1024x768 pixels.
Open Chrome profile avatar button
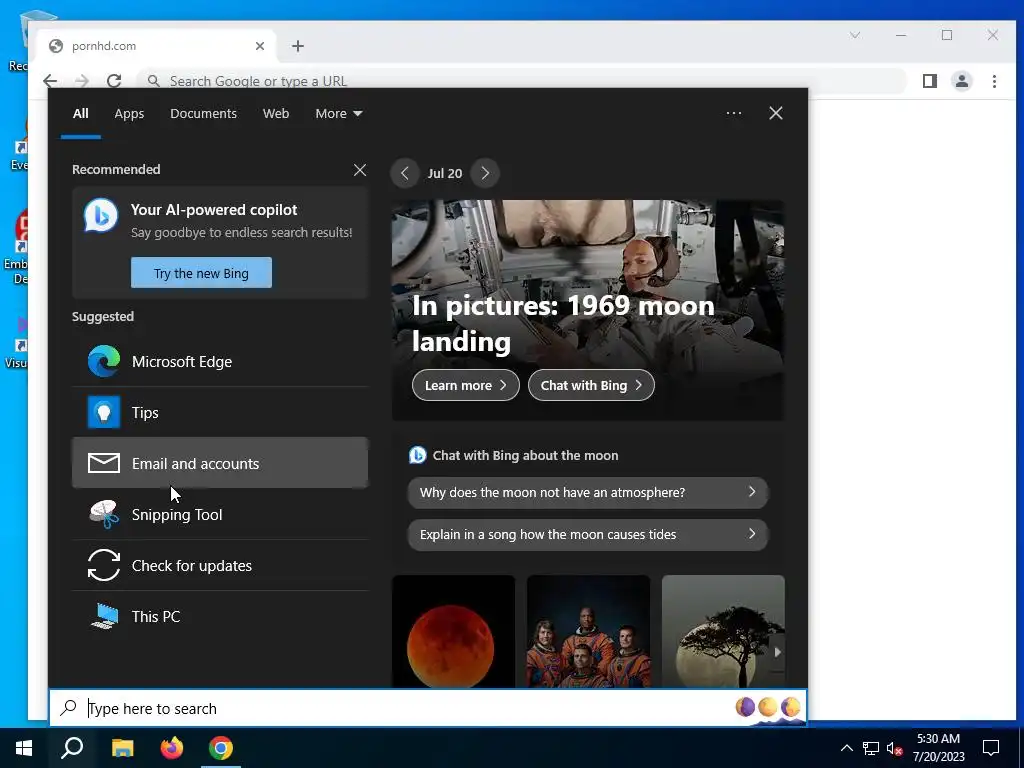[961, 81]
